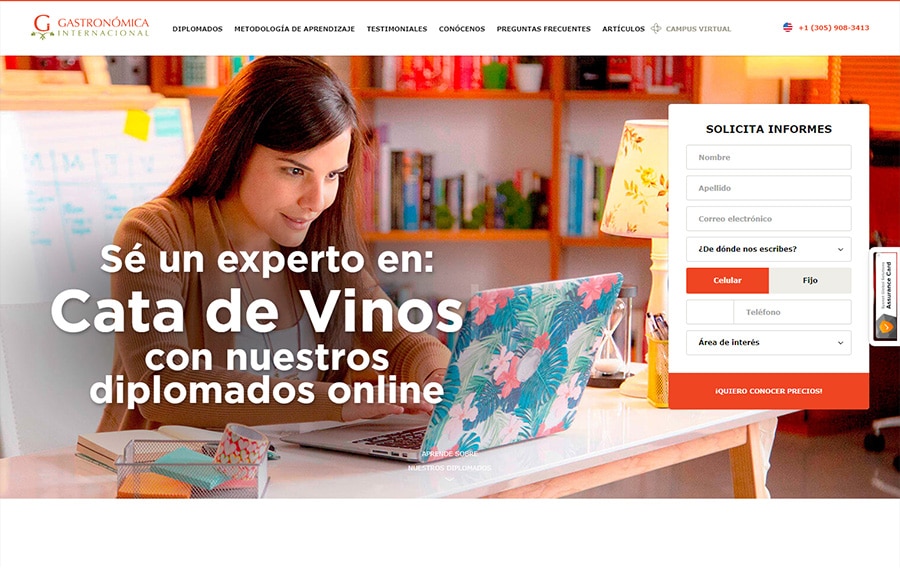Open the ¿De dónde nos escribes? dropdown
The image size is (900, 568).
click(769, 249)
